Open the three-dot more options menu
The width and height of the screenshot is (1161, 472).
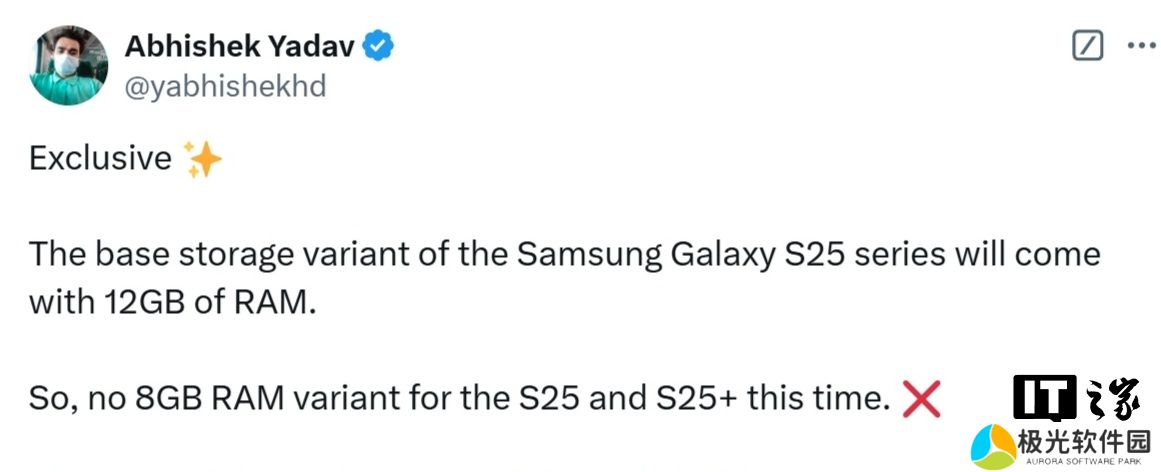1141,45
